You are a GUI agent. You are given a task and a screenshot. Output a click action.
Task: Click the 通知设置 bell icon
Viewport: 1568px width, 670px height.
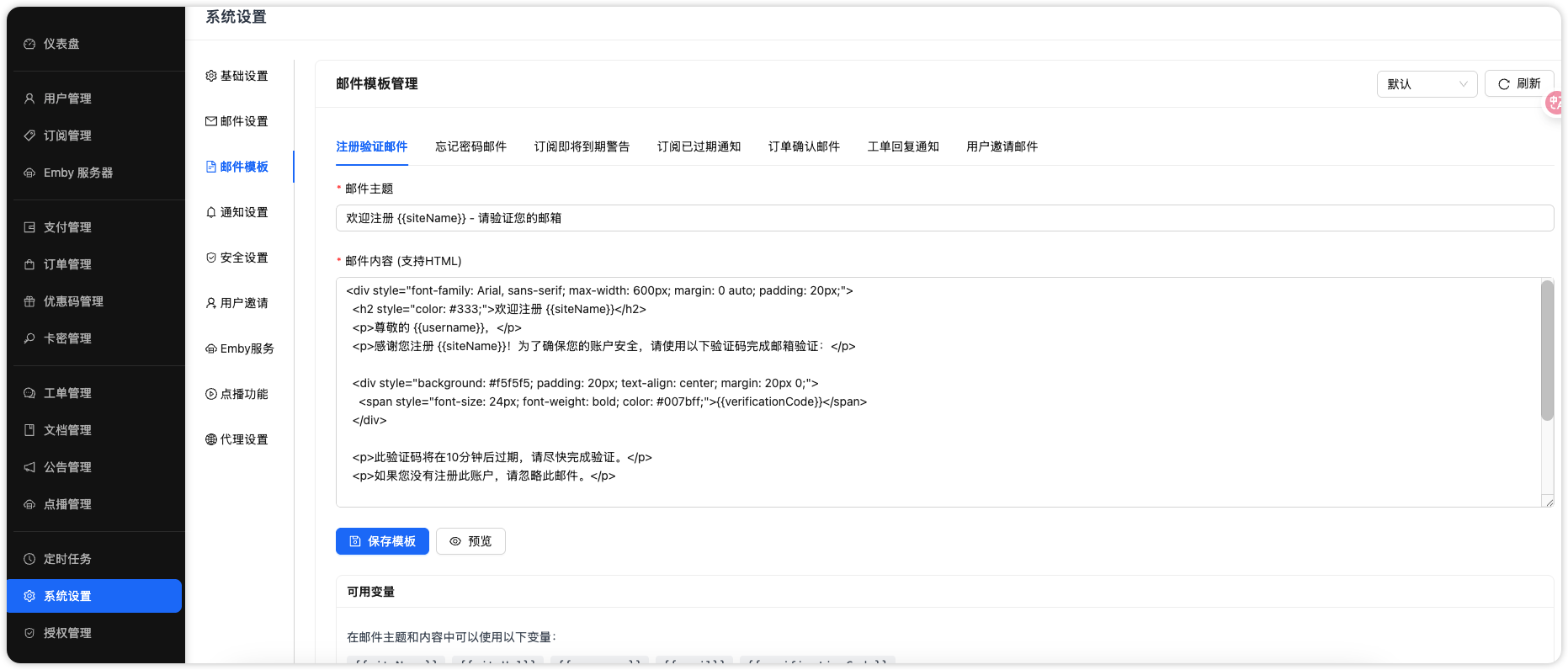point(211,212)
